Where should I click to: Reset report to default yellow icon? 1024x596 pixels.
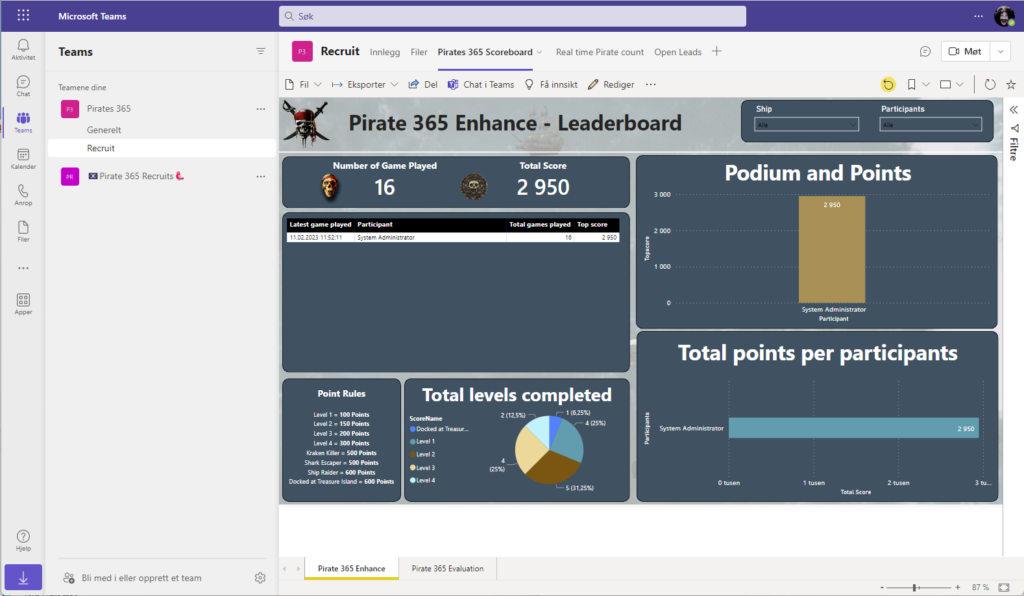[888, 84]
